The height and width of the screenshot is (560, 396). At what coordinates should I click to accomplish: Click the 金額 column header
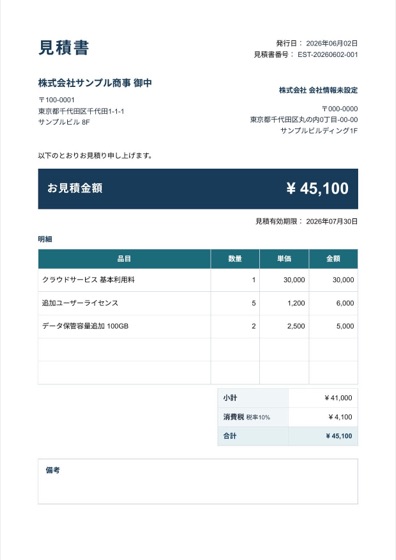point(333,259)
